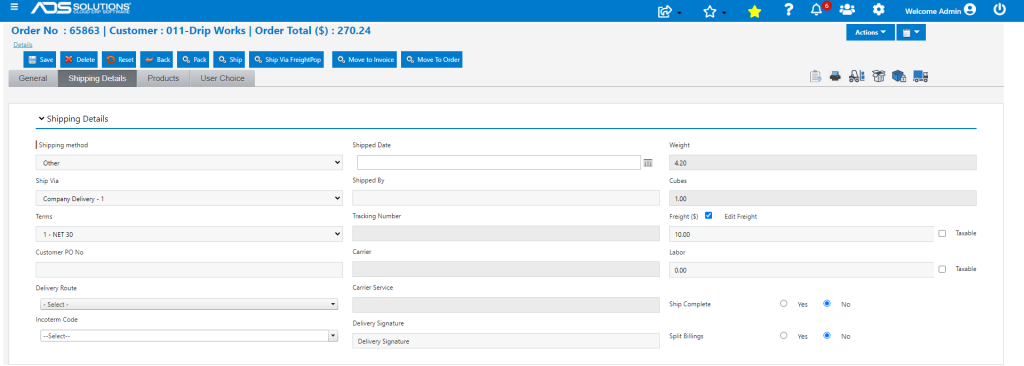Set Split Billings to No
The image size is (1024, 366).
click(827, 335)
